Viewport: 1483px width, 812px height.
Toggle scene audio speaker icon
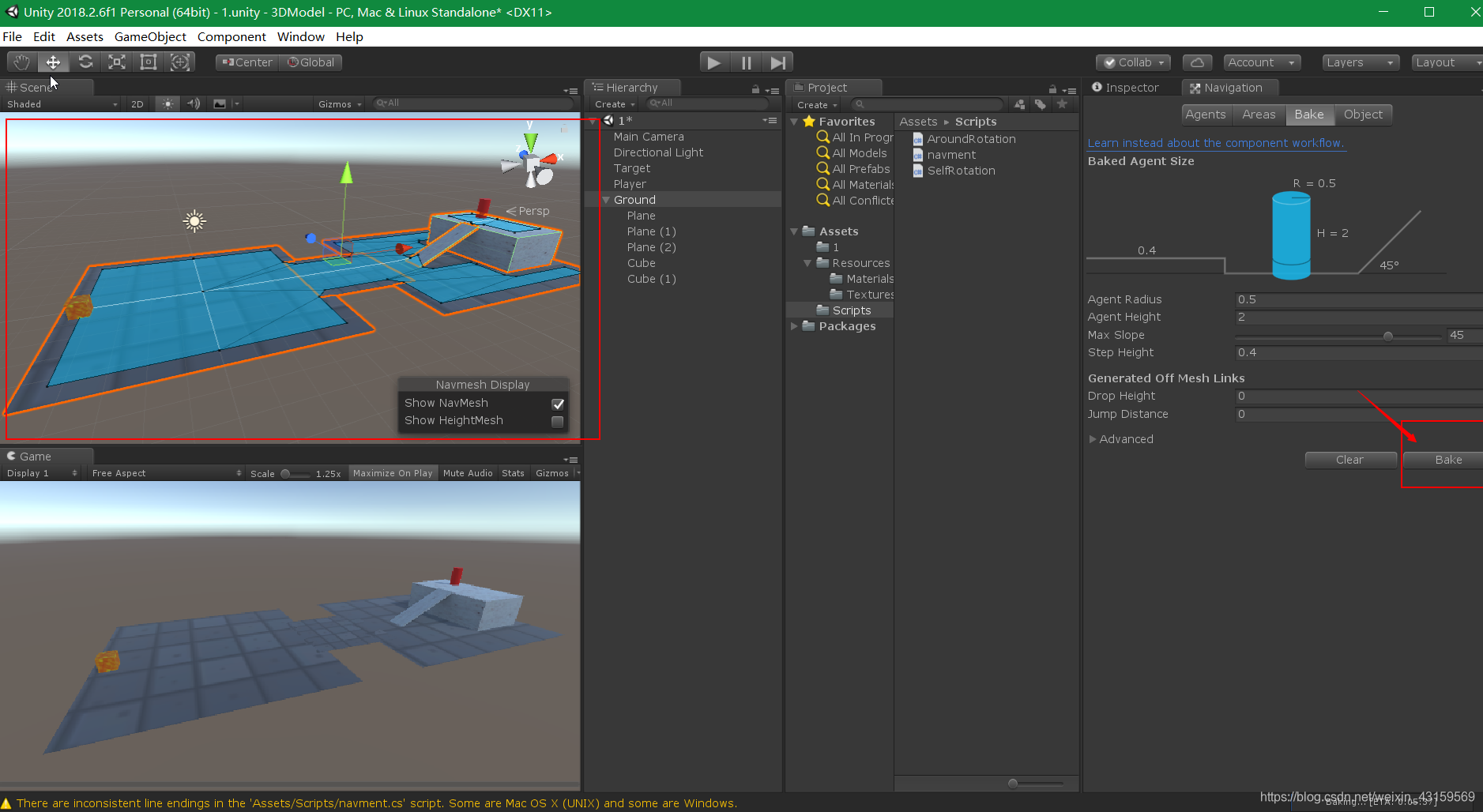[x=194, y=103]
